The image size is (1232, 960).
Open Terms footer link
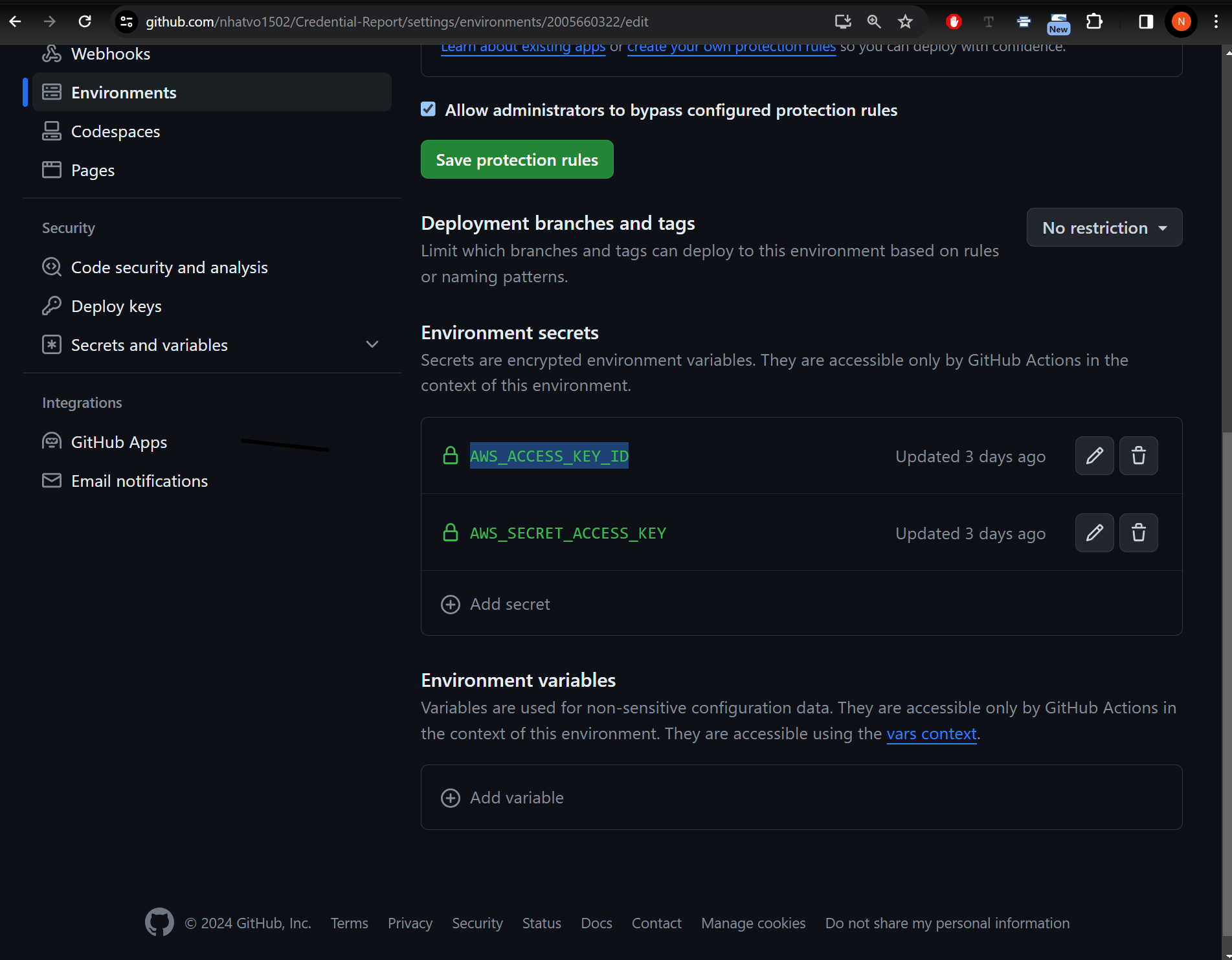(x=350, y=923)
